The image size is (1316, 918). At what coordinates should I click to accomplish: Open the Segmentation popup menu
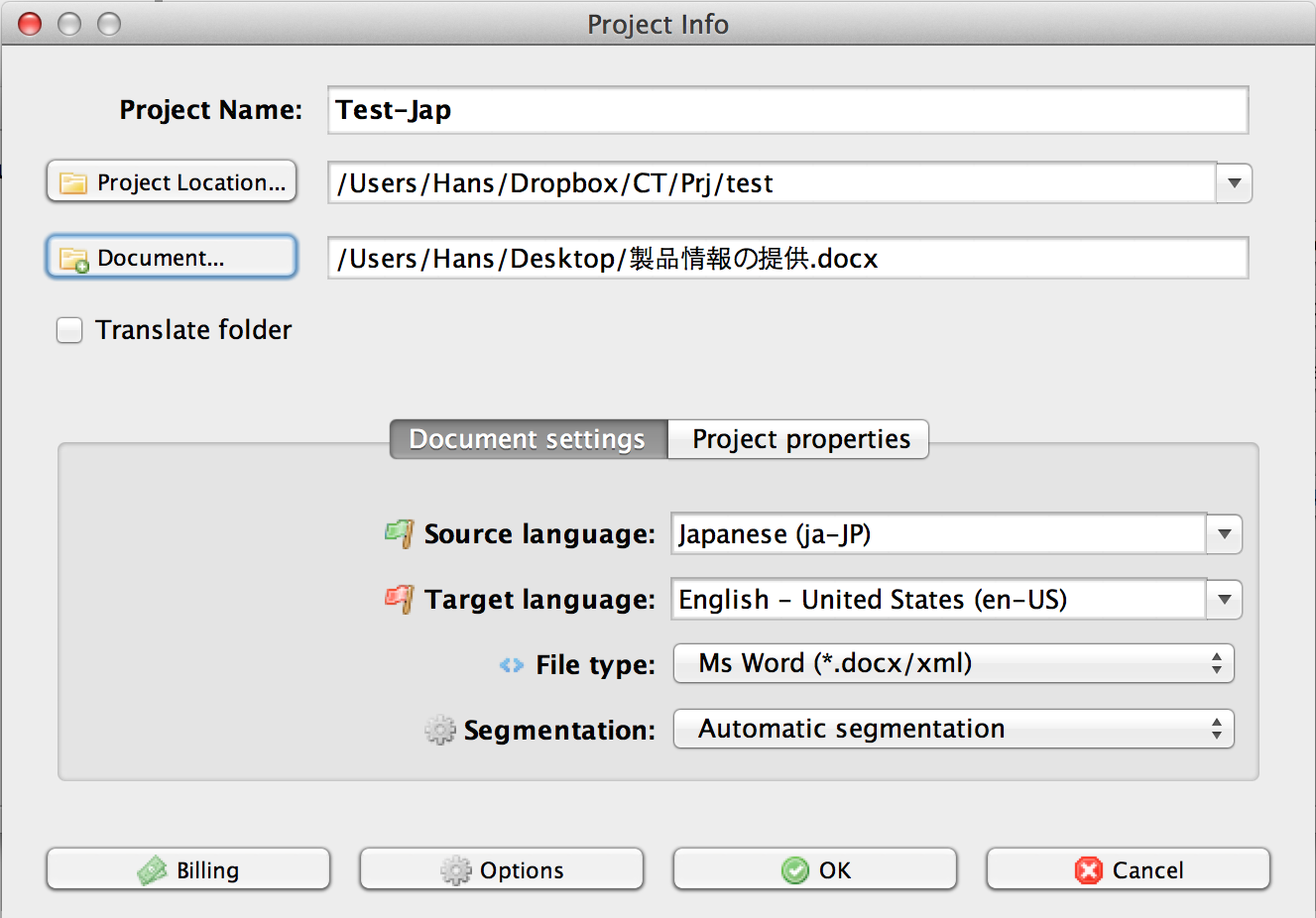(x=953, y=730)
